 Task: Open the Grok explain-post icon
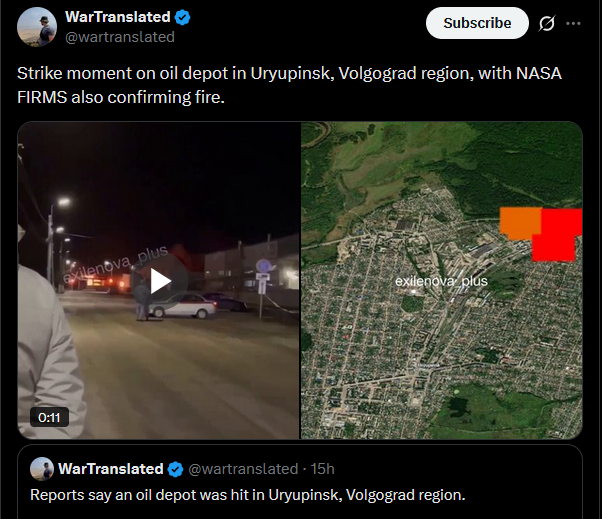pyautogui.click(x=546, y=23)
